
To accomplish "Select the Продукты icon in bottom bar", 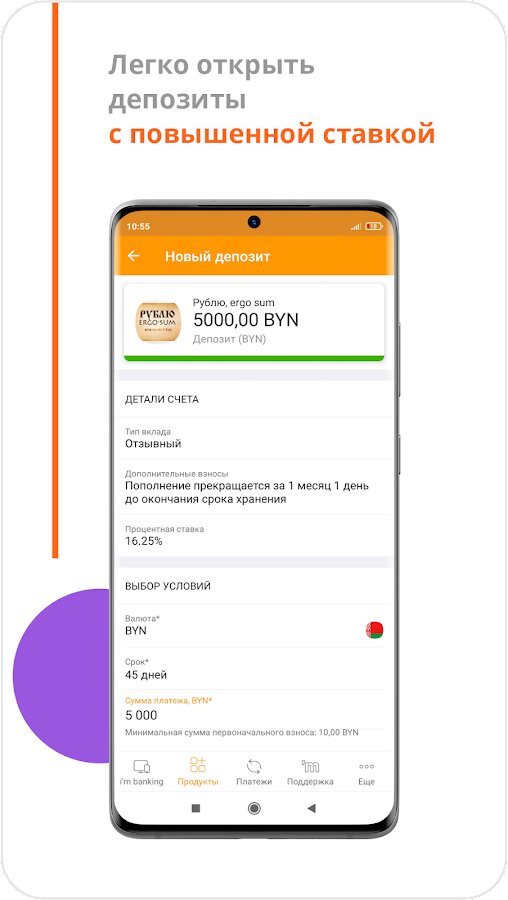I will (198, 765).
